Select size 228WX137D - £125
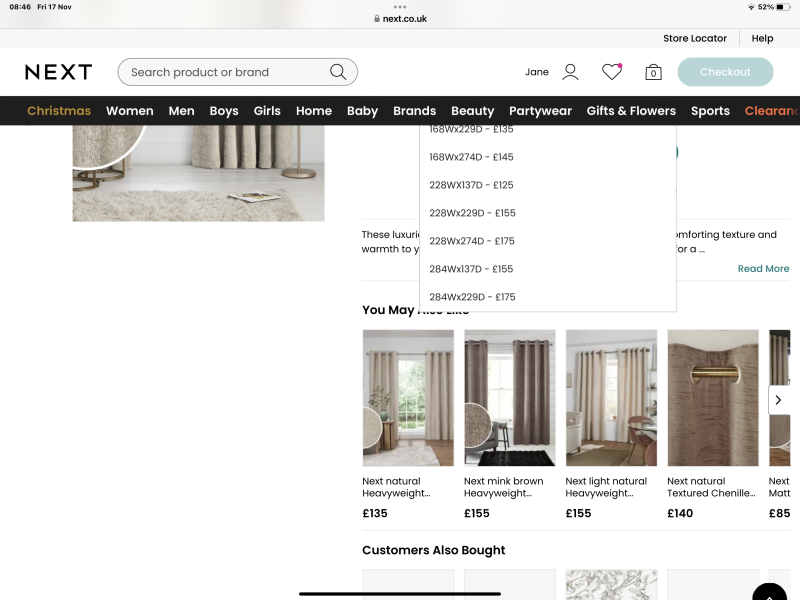Screen dimensions: 800x600 [x=548, y=185]
